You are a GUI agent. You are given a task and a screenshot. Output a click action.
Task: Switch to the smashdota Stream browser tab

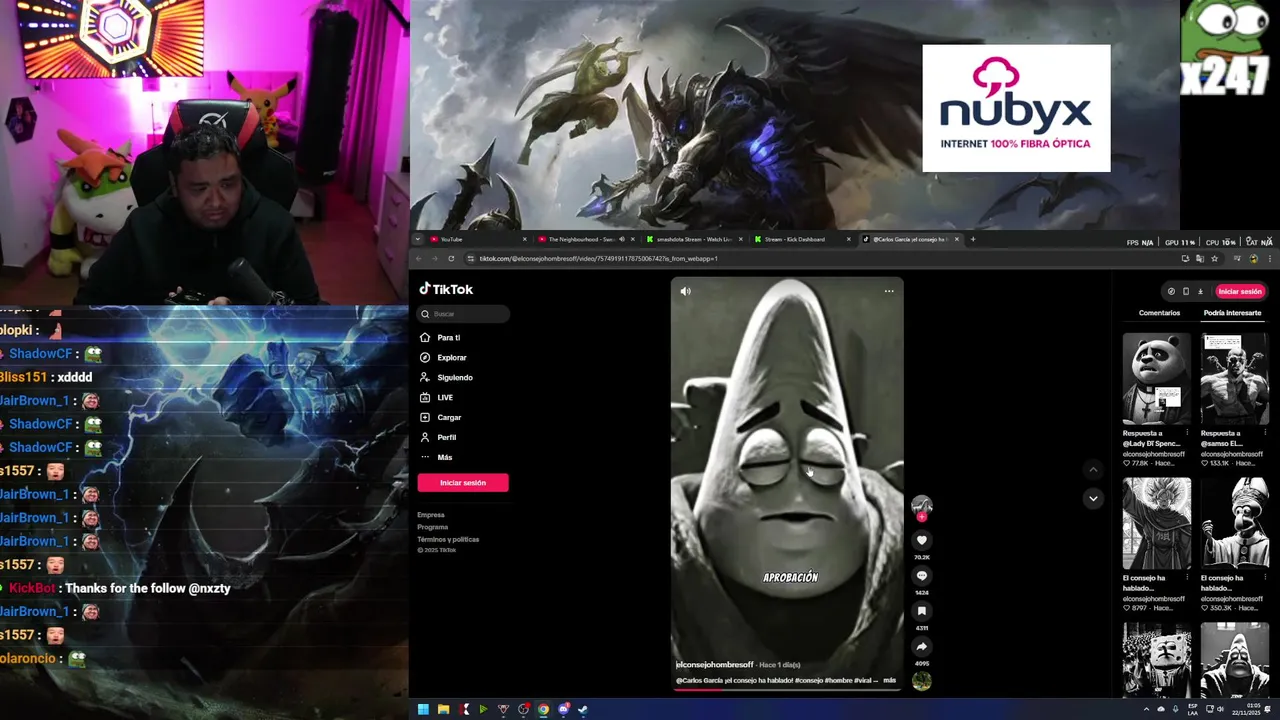(694, 240)
